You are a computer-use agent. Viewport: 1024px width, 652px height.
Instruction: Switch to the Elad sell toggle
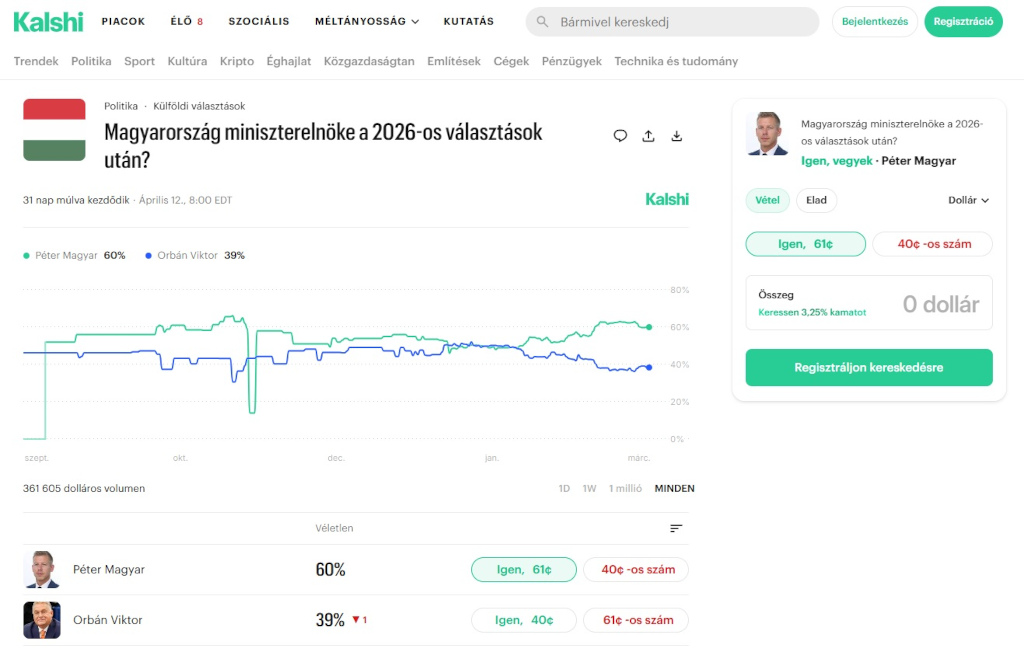(817, 200)
